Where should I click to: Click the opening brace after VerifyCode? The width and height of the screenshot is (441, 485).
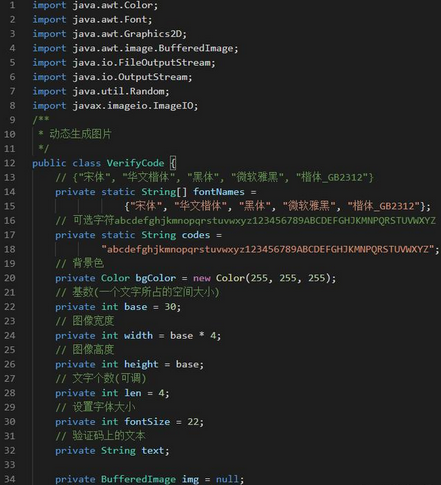coord(173,163)
